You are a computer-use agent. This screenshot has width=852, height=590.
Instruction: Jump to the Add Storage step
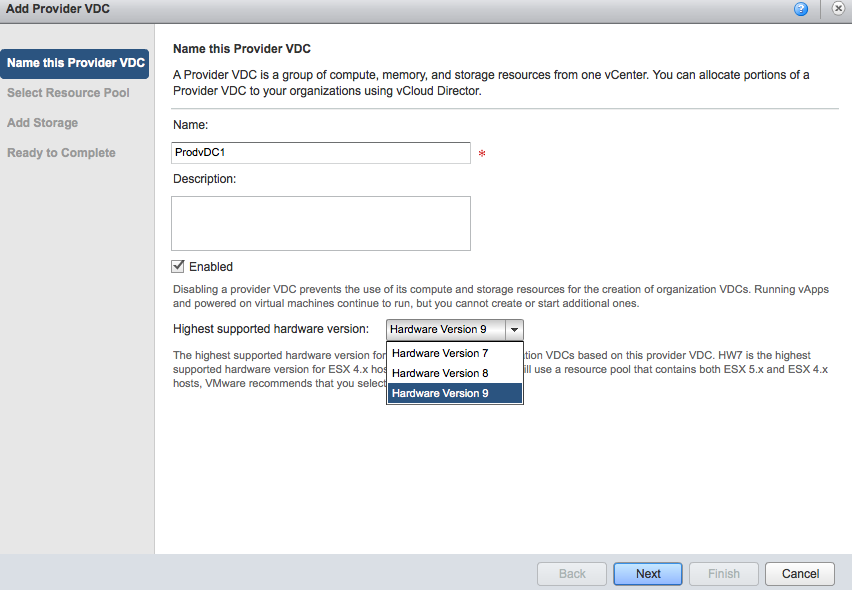[42, 123]
